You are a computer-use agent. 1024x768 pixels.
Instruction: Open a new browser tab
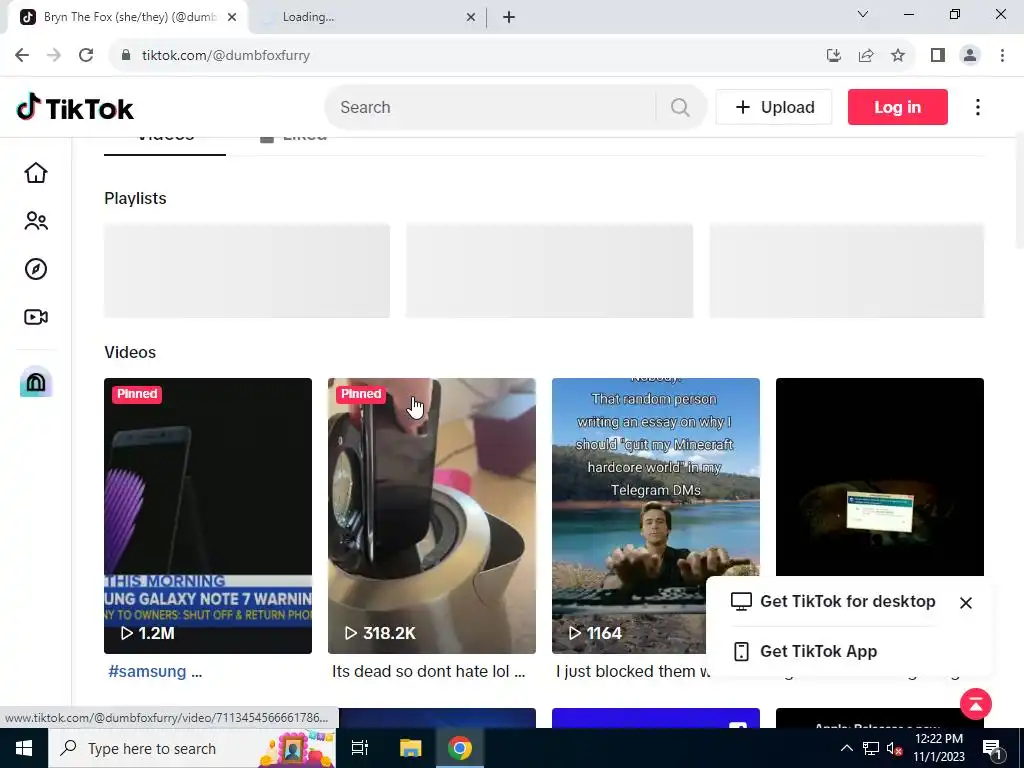509,18
